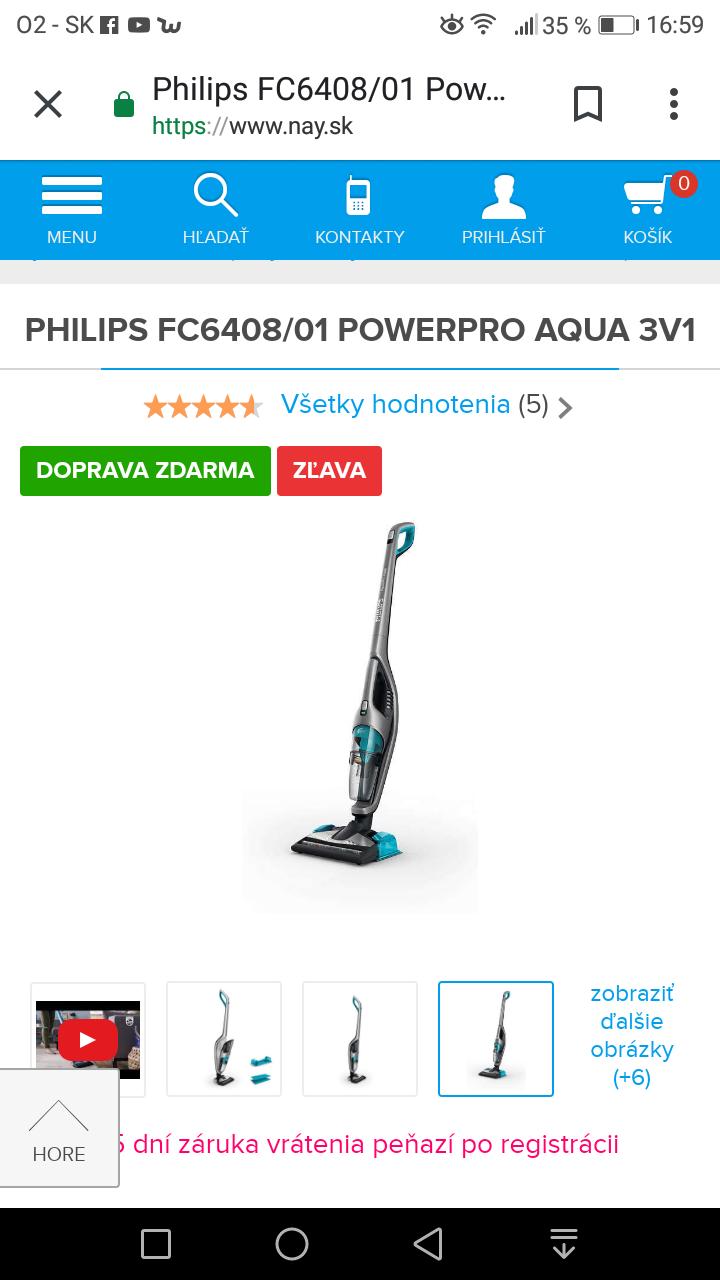Select thumbnail showing vacuum with accessories

(x=224, y=1040)
